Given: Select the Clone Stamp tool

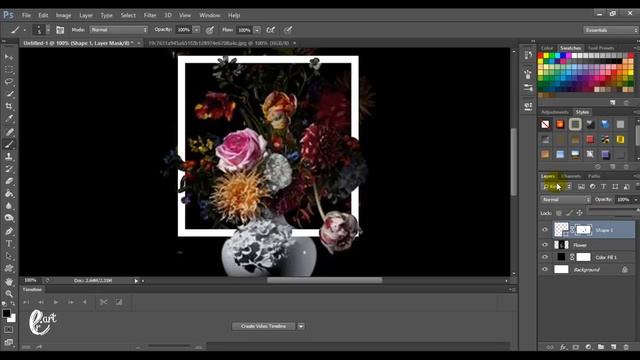Looking at the screenshot, I should coord(9,156).
